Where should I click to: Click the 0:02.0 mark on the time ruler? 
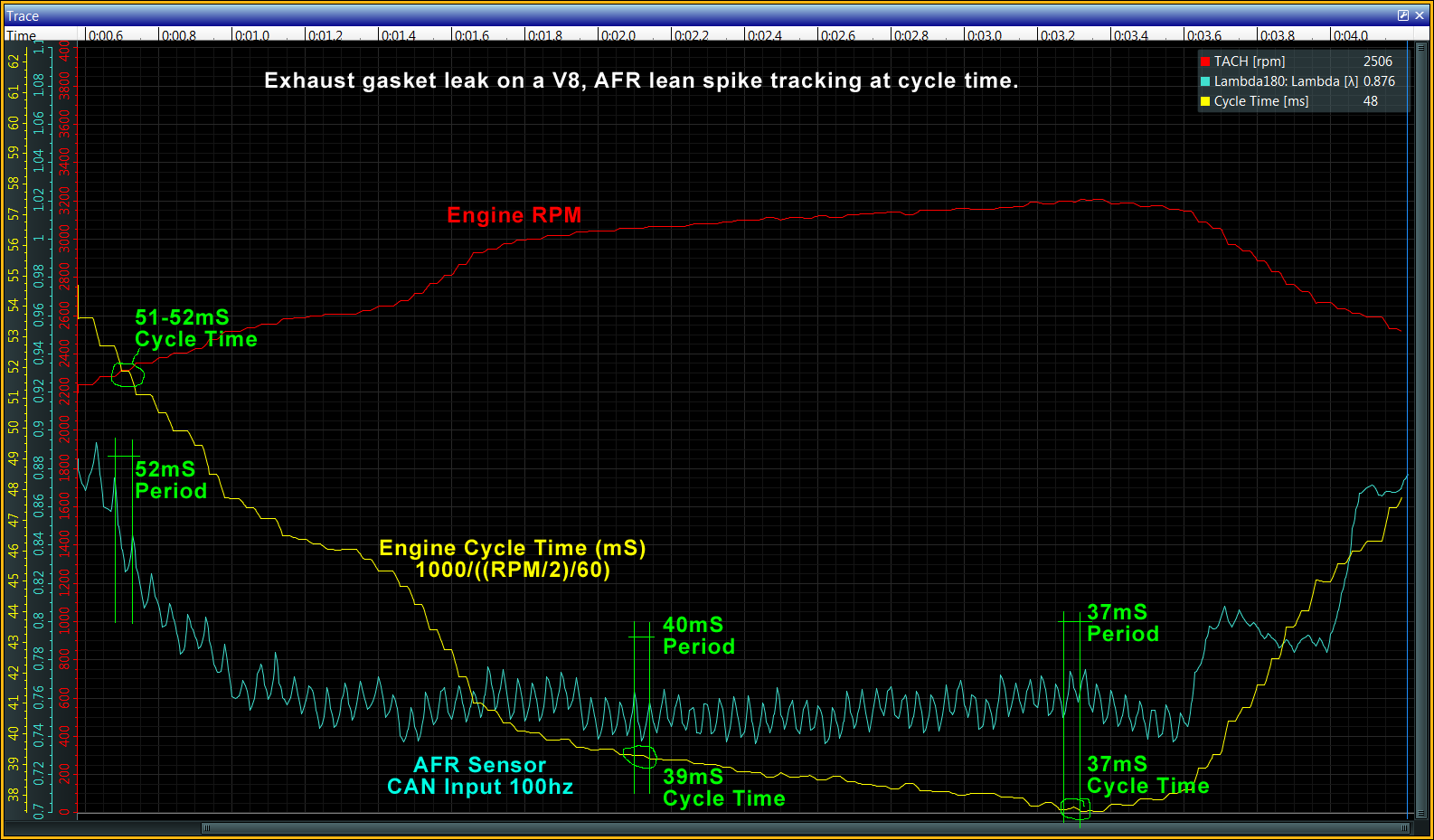pos(618,35)
